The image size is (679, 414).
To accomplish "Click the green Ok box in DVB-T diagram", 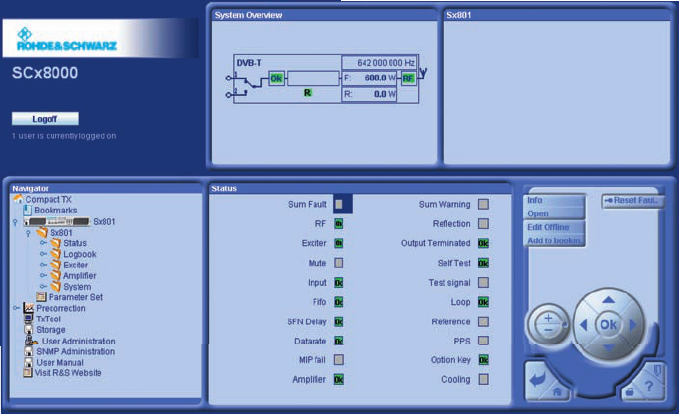I will click(276, 78).
